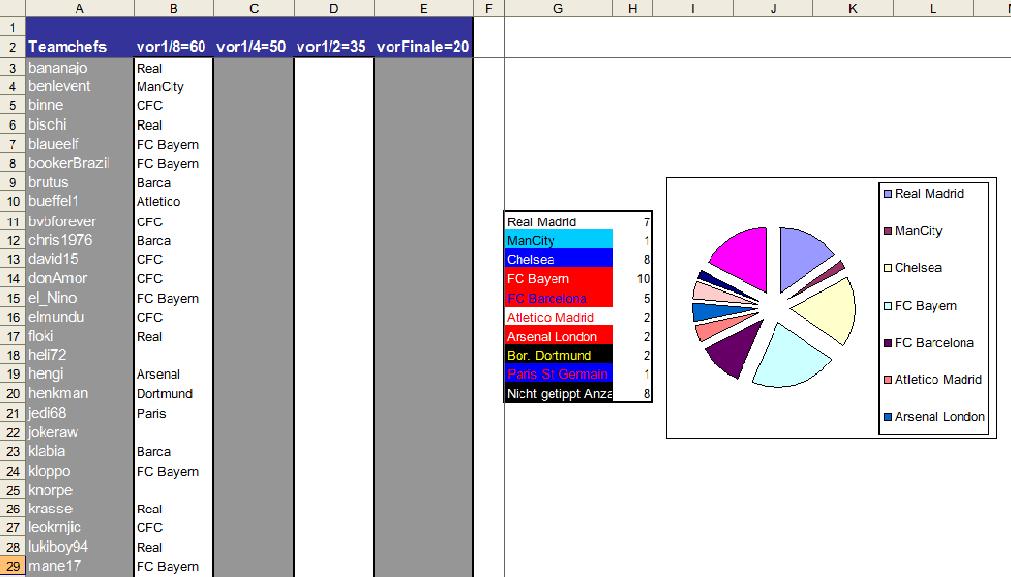Screen dimensions: 1011x577
Task: Select row 3 header
Action: 13,68
